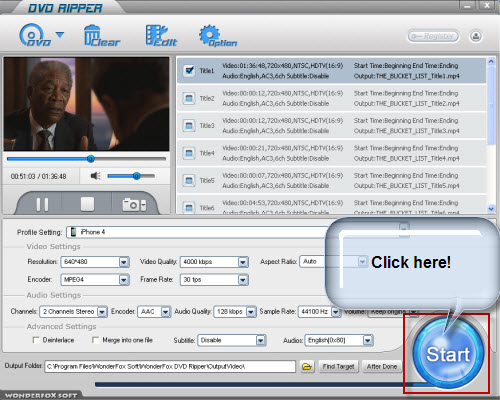Check the Title5 checkbox
Image resolution: width=500 pixels, height=400 pixels.
189,180
